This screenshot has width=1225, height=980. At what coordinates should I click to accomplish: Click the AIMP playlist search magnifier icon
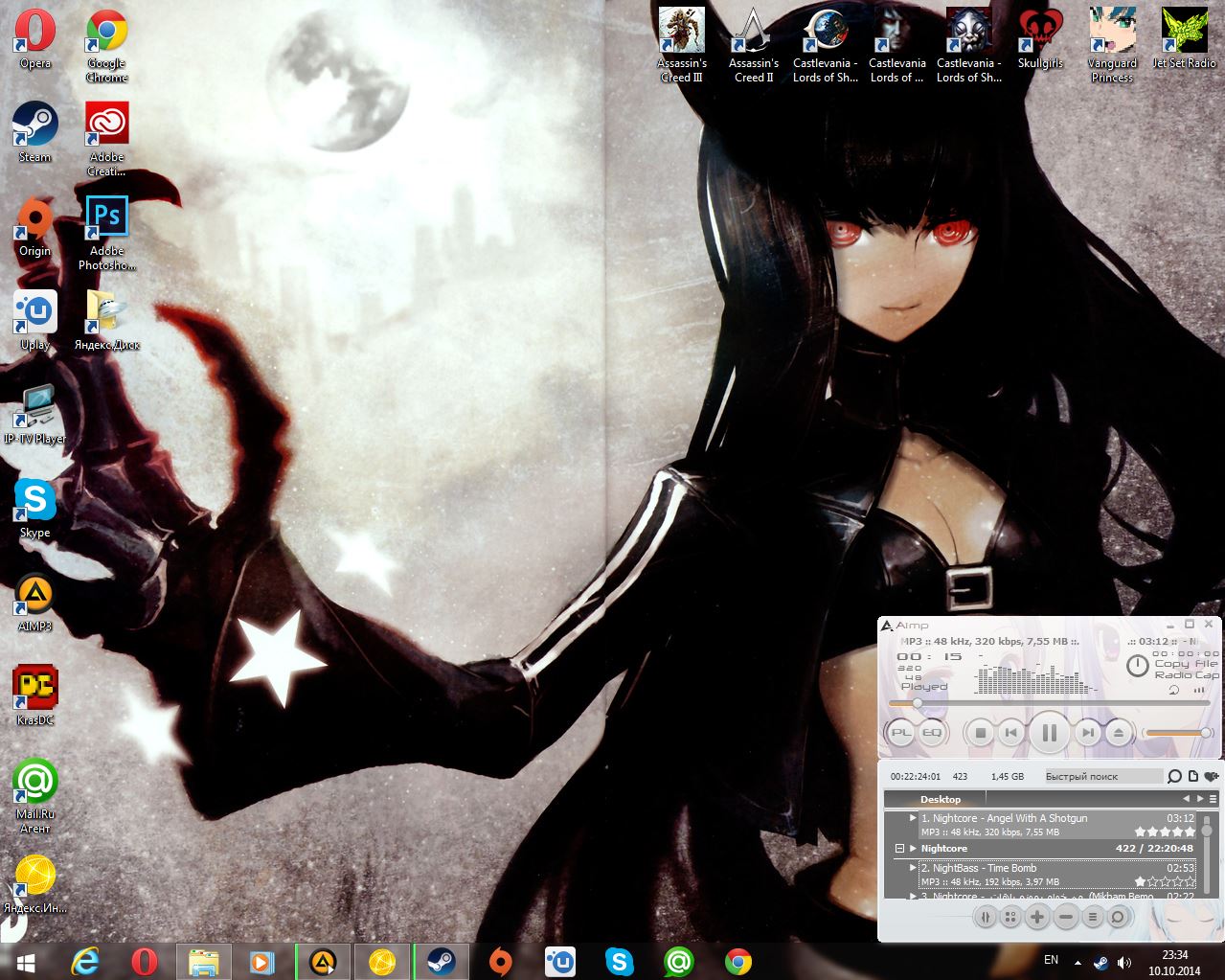tap(1174, 776)
